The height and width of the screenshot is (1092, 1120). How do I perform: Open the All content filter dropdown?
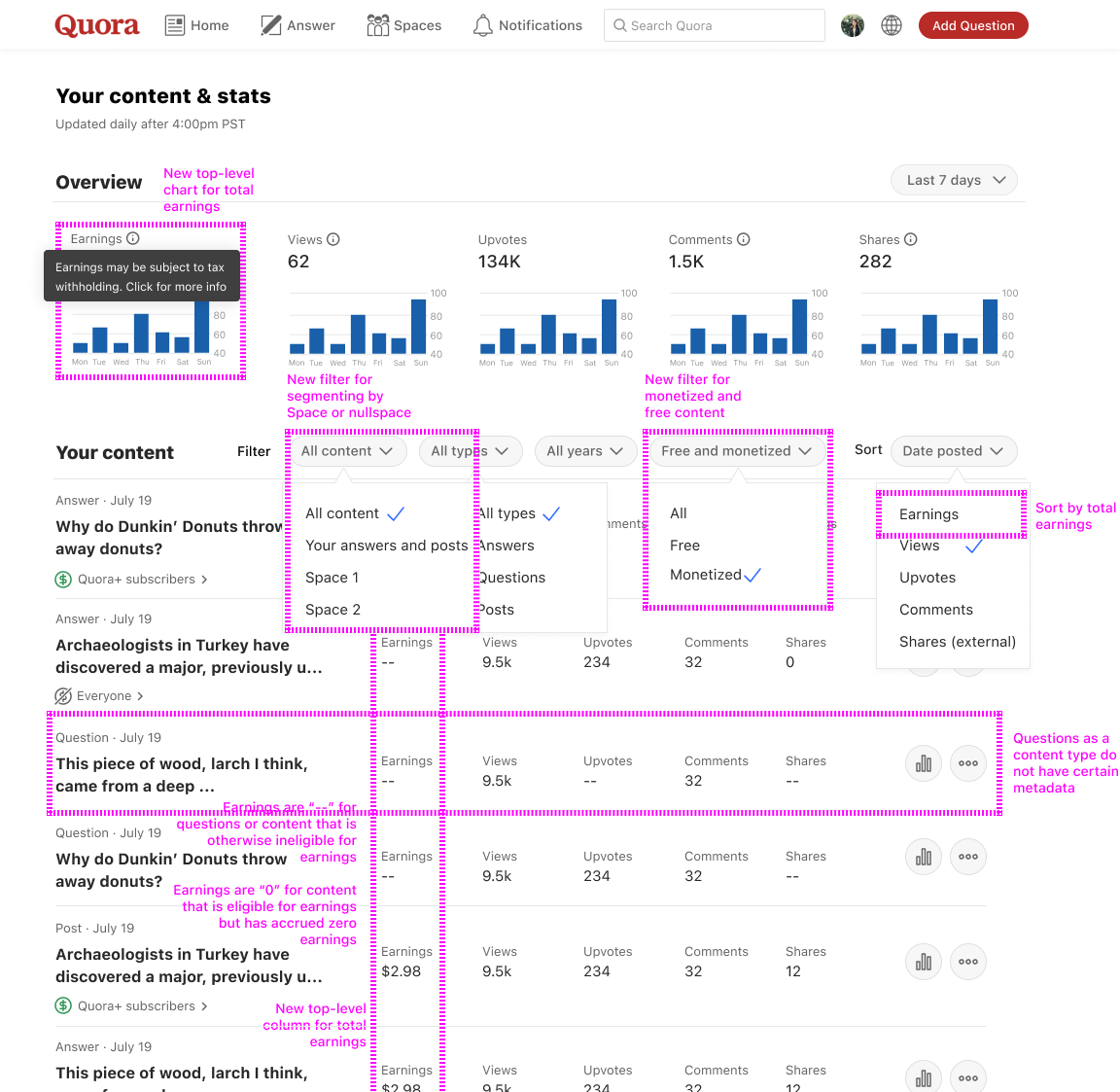(348, 451)
